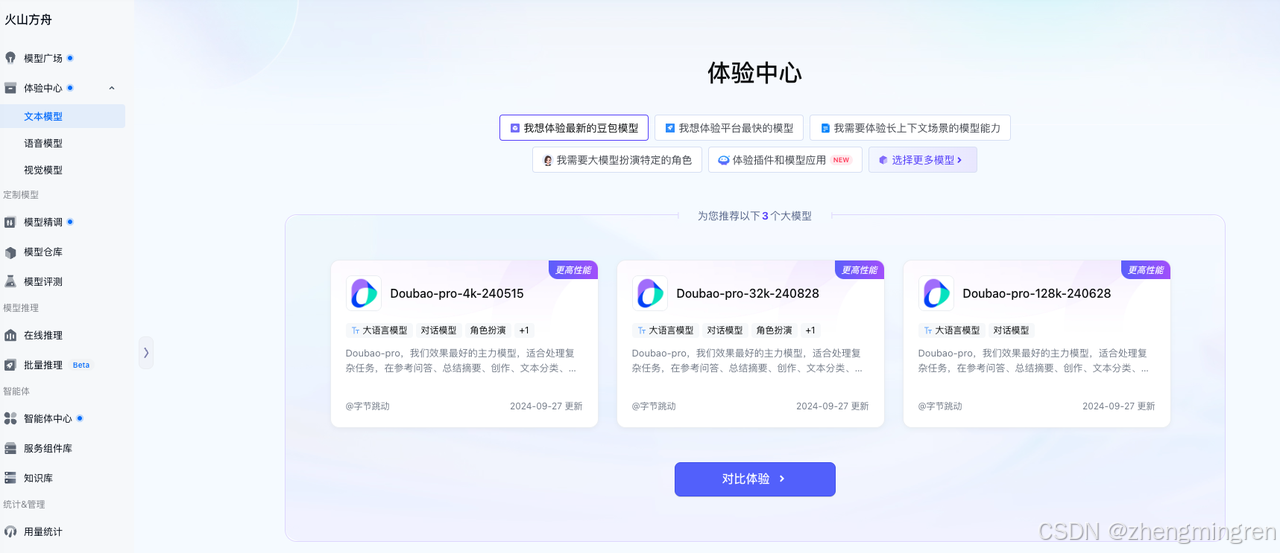Select 我想体验平台最快的模型 option
Viewport: 1280px width, 553px height.
[x=729, y=128]
